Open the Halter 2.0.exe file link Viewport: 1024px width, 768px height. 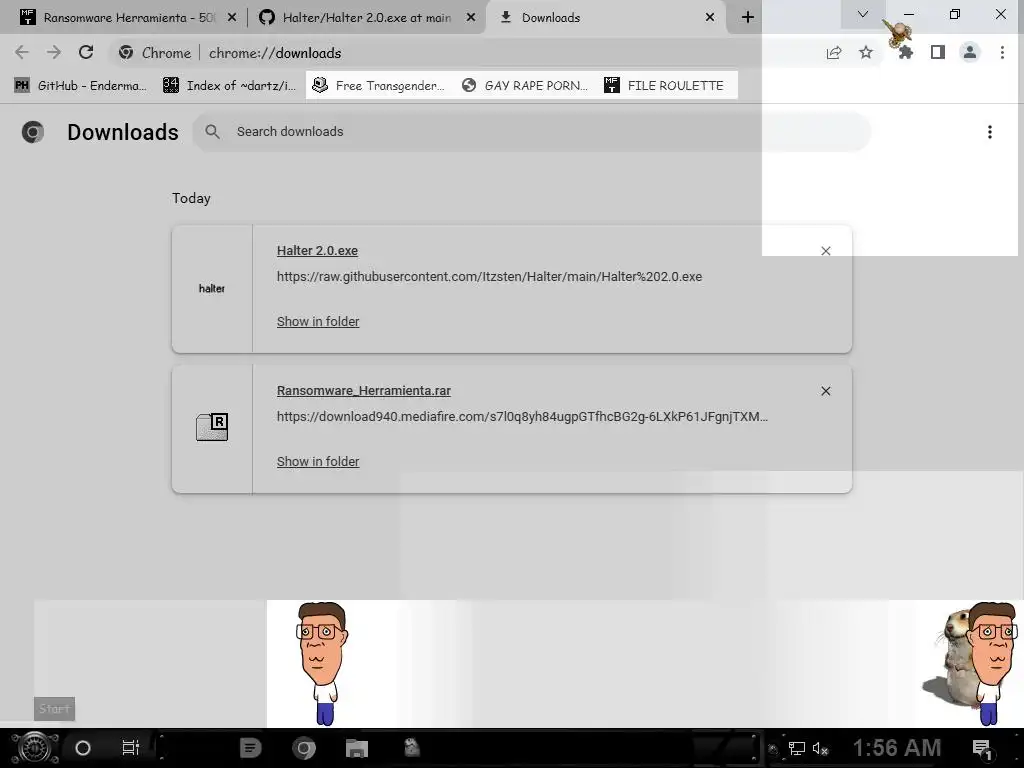click(x=317, y=251)
